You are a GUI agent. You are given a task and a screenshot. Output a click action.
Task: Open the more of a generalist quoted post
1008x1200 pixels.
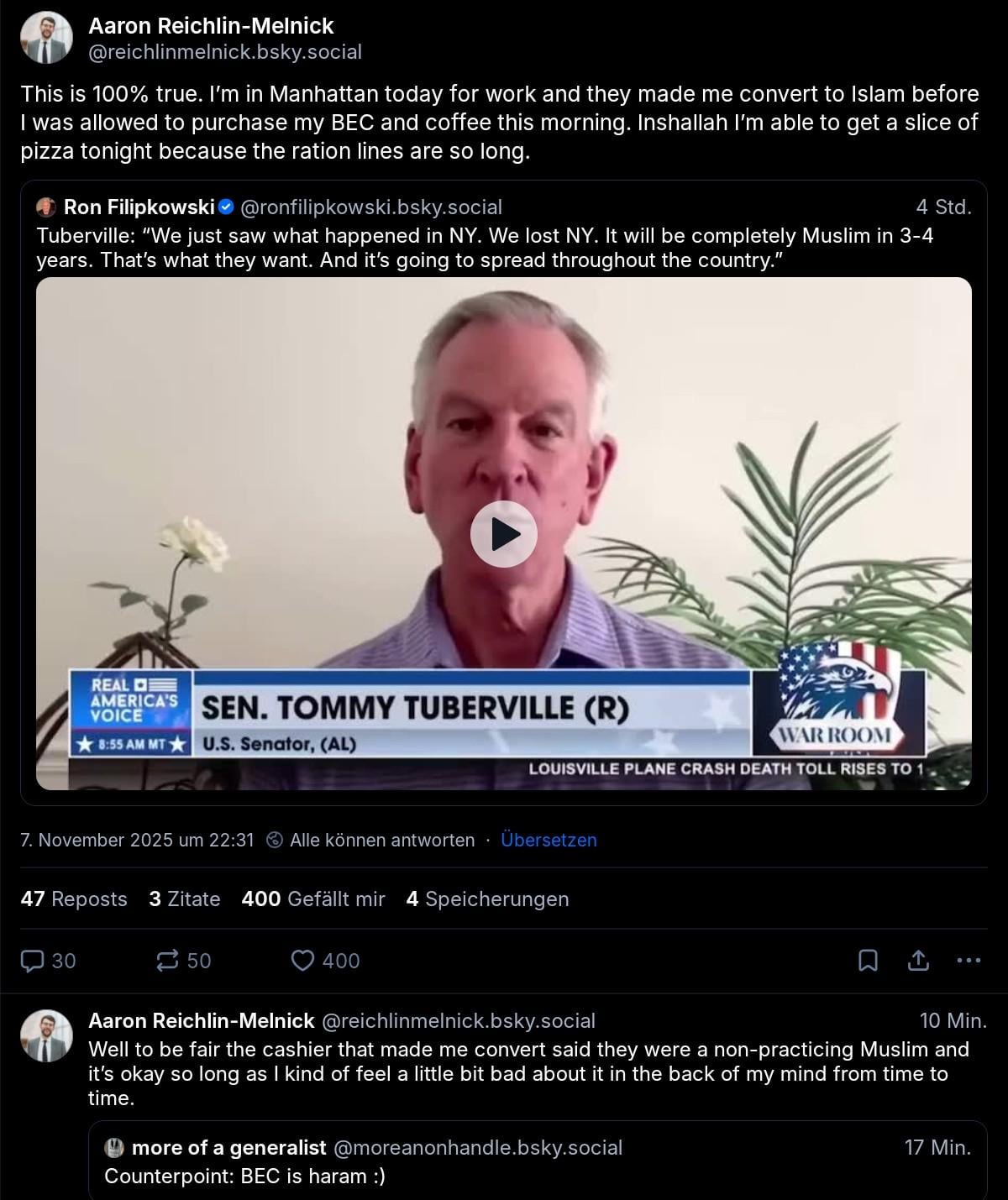(538, 1161)
